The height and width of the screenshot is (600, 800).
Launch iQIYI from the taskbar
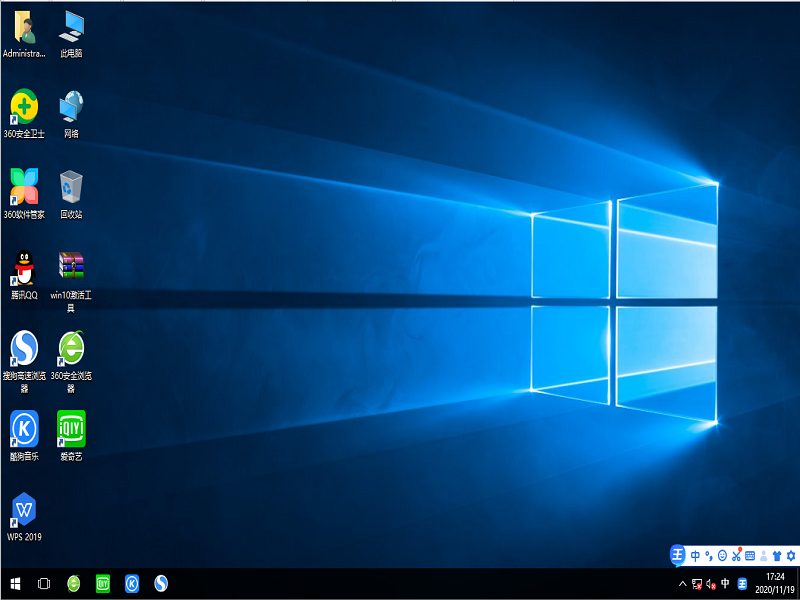(x=102, y=583)
